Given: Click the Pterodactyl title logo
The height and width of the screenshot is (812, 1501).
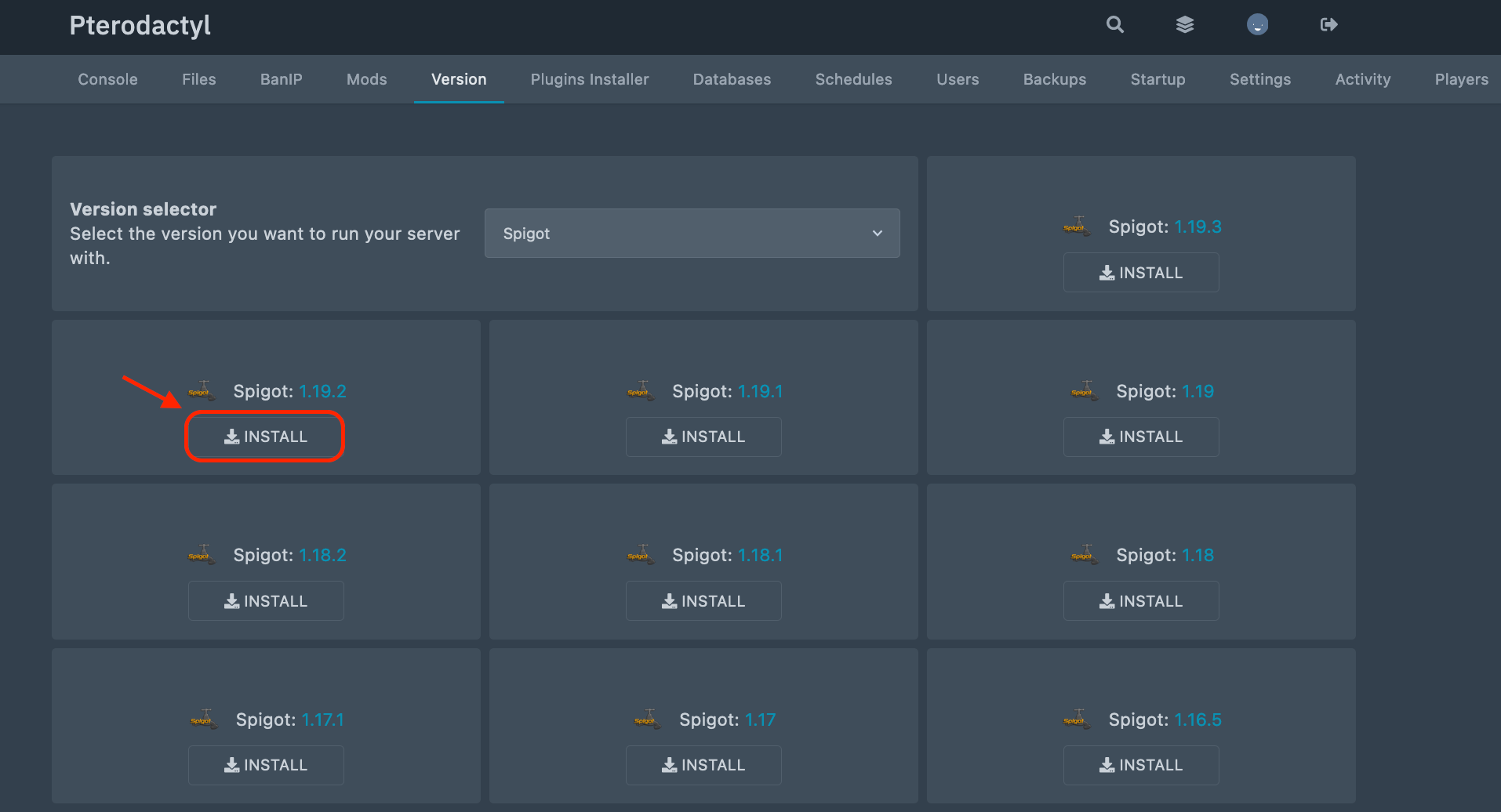Looking at the screenshot, I should (x=140, y=26).
